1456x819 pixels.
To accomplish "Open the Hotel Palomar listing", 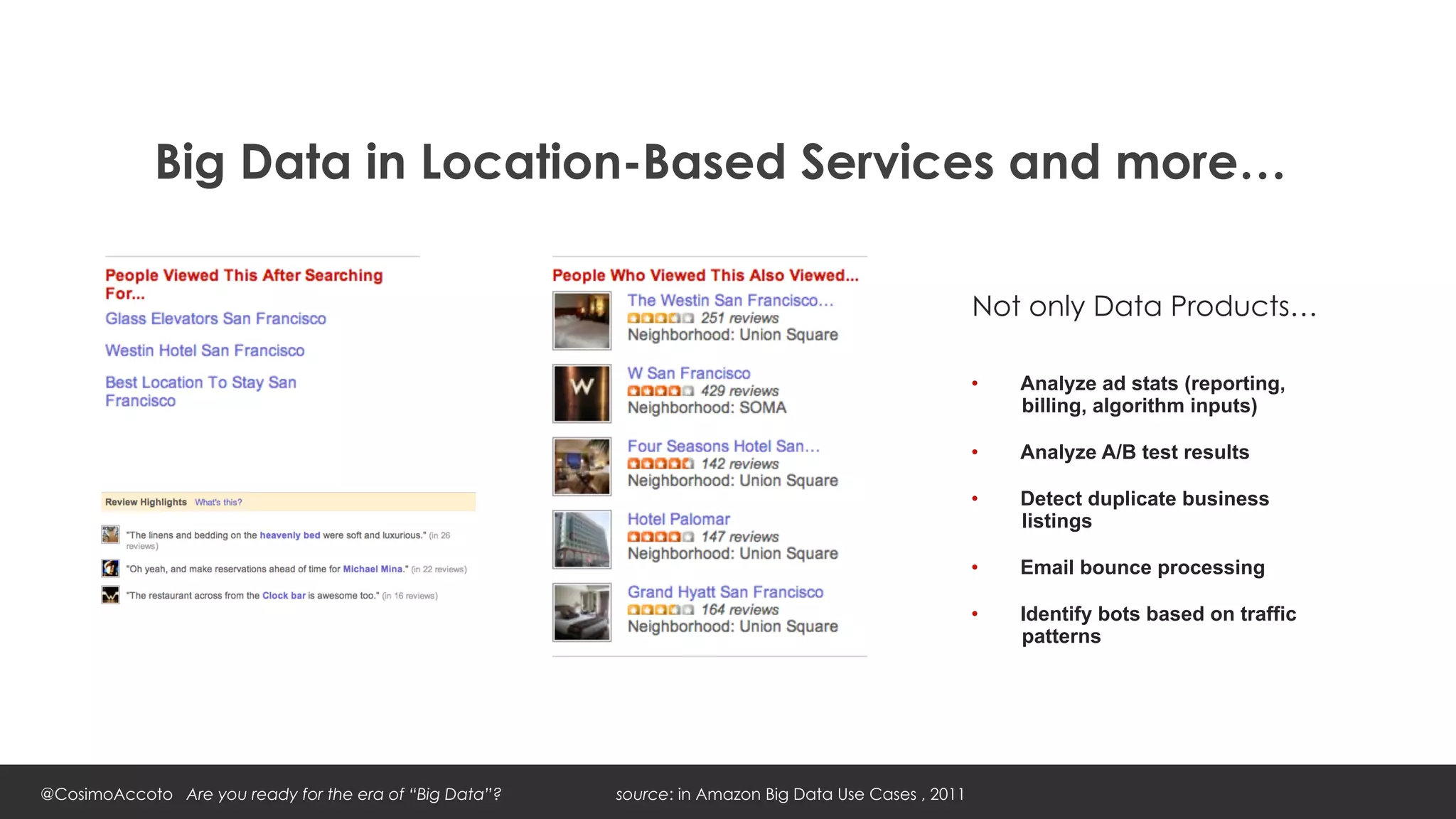I will tap(679, 519).
